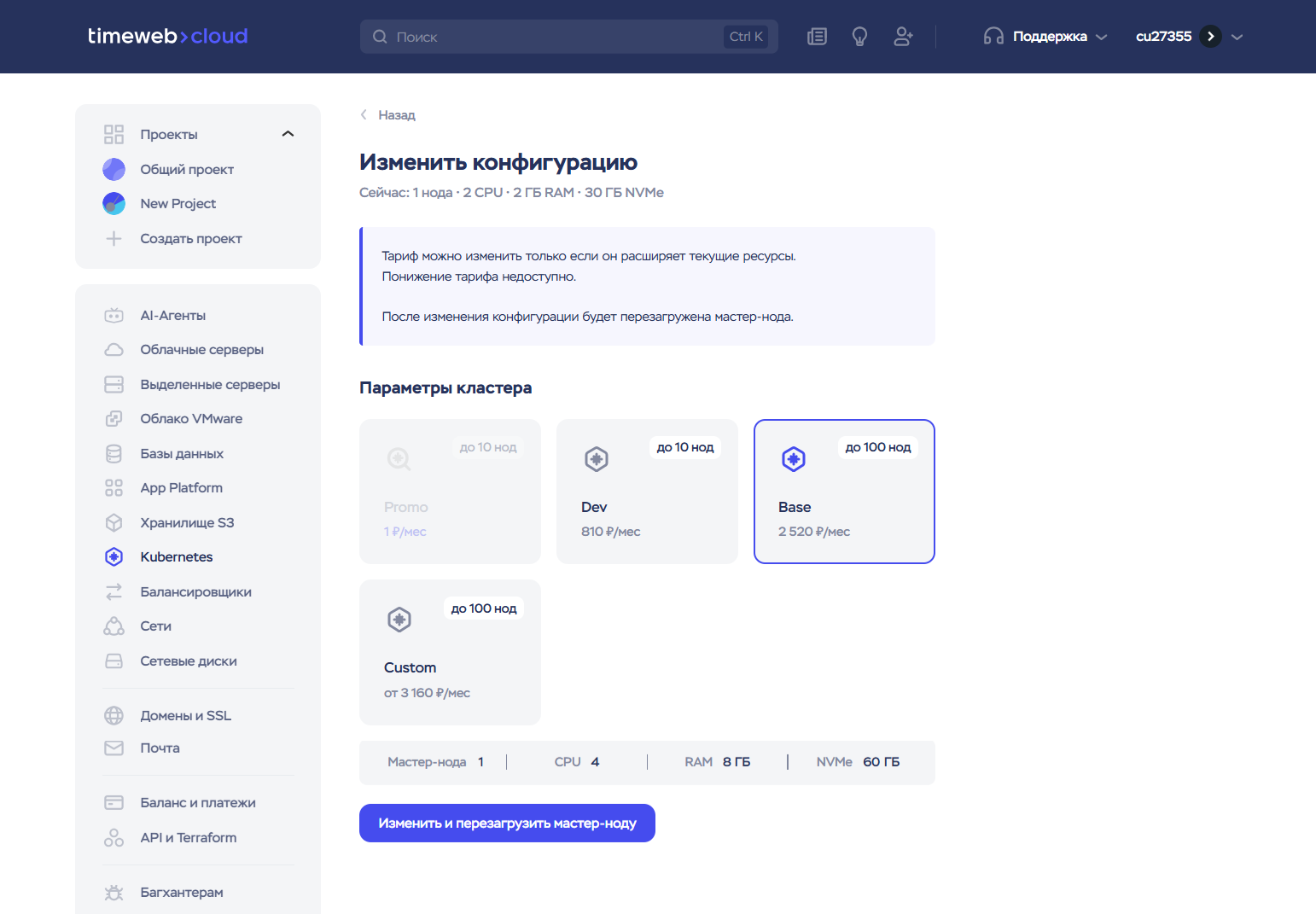The height and width of the screenshot is (914, 1316).
Task: Click the timeweb cloud logo
Action: click(x=168, y=36)
